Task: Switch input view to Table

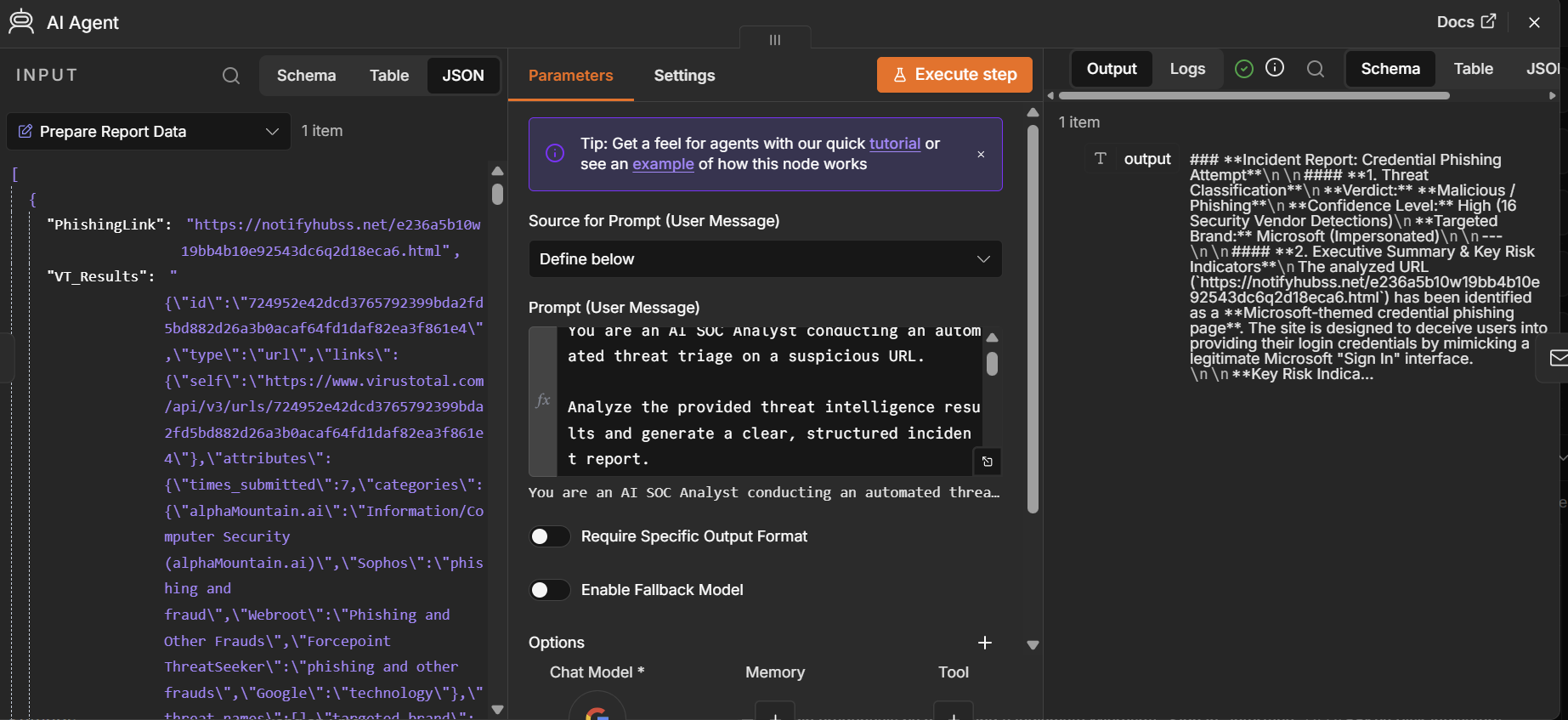Action: pos(389,76)
